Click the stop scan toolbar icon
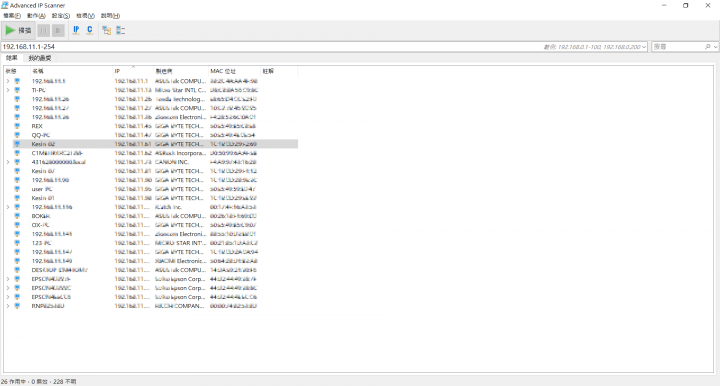The height and width of the screenshot is (386, 720). coord(58,30)
